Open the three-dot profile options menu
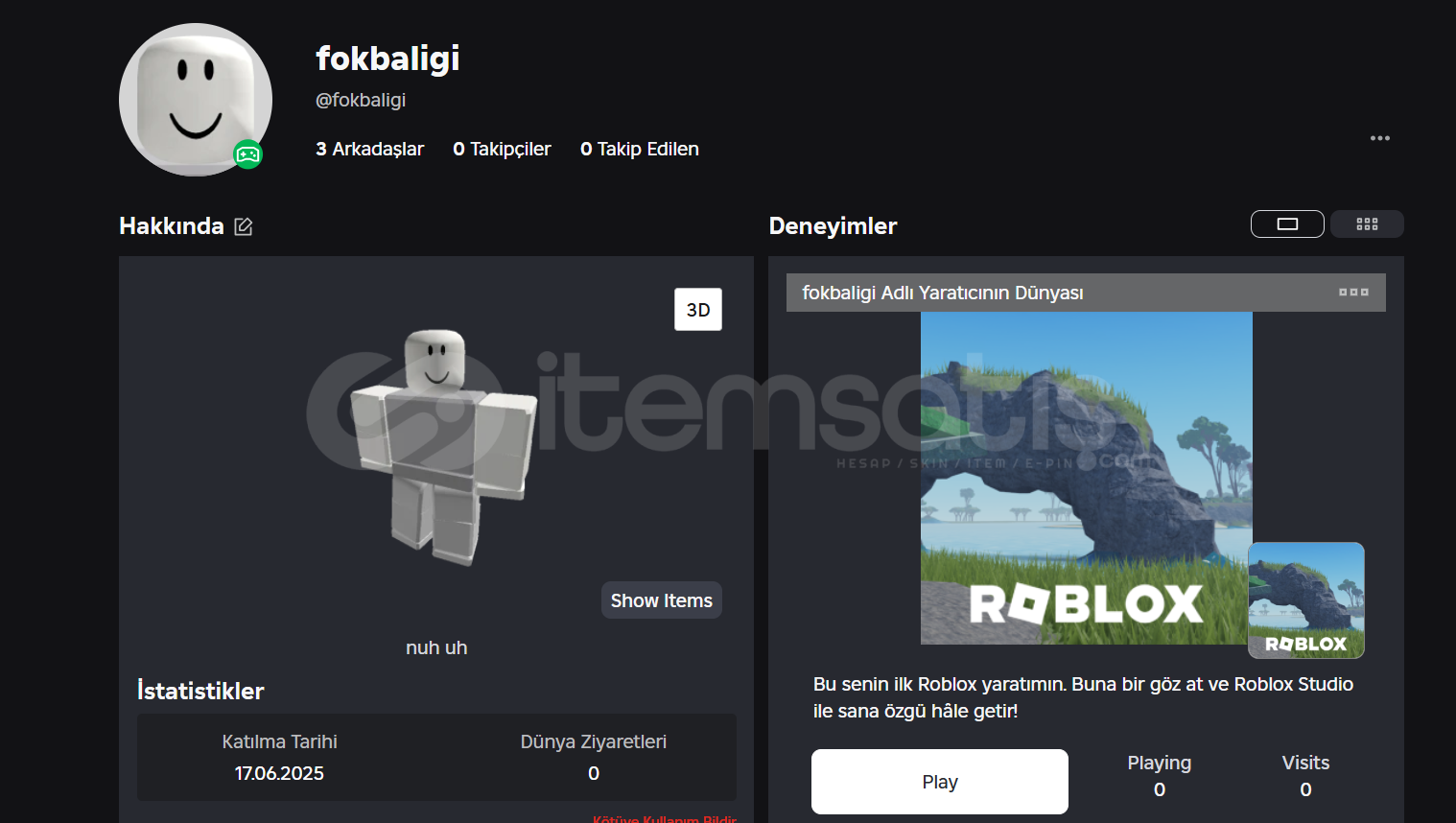 (x=1380, y=138)
